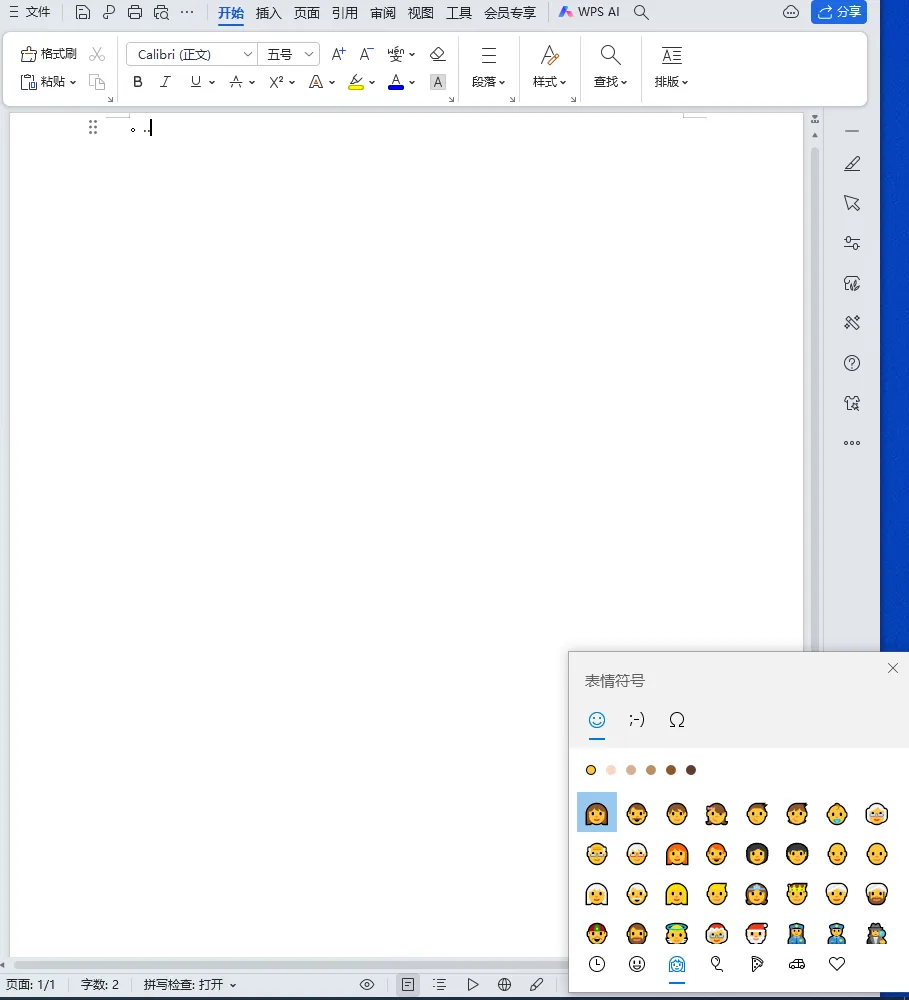Open the sliders settings icon in right sidebar
909x1000 pixels.
click(x=852, y=243)
